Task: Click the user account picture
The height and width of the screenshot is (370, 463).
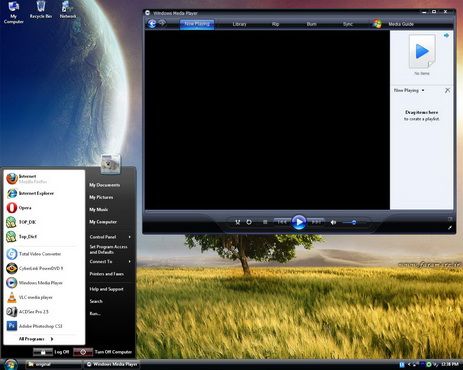Action: [x=110, y=164]
